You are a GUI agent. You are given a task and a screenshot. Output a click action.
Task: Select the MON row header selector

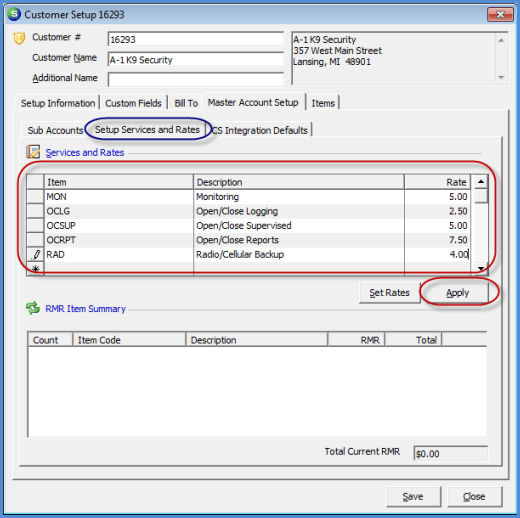[35, 197]
